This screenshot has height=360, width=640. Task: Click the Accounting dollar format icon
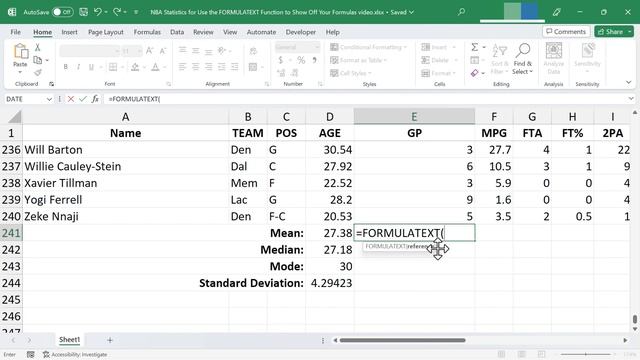[281, 60]
